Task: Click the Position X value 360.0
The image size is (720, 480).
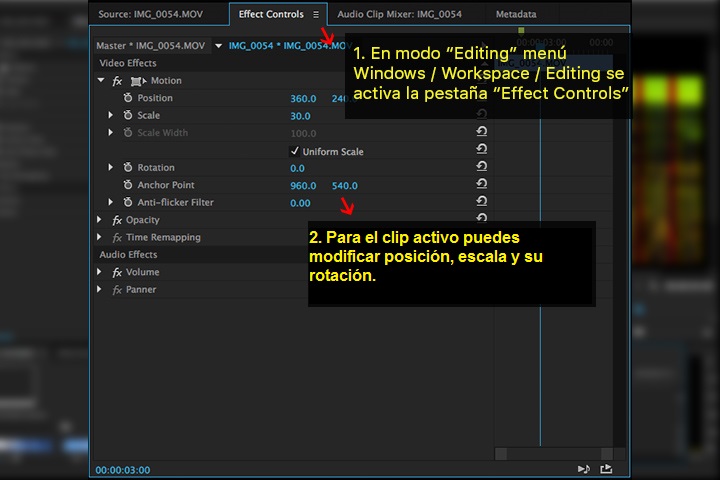Action: (x=303, y=99)
